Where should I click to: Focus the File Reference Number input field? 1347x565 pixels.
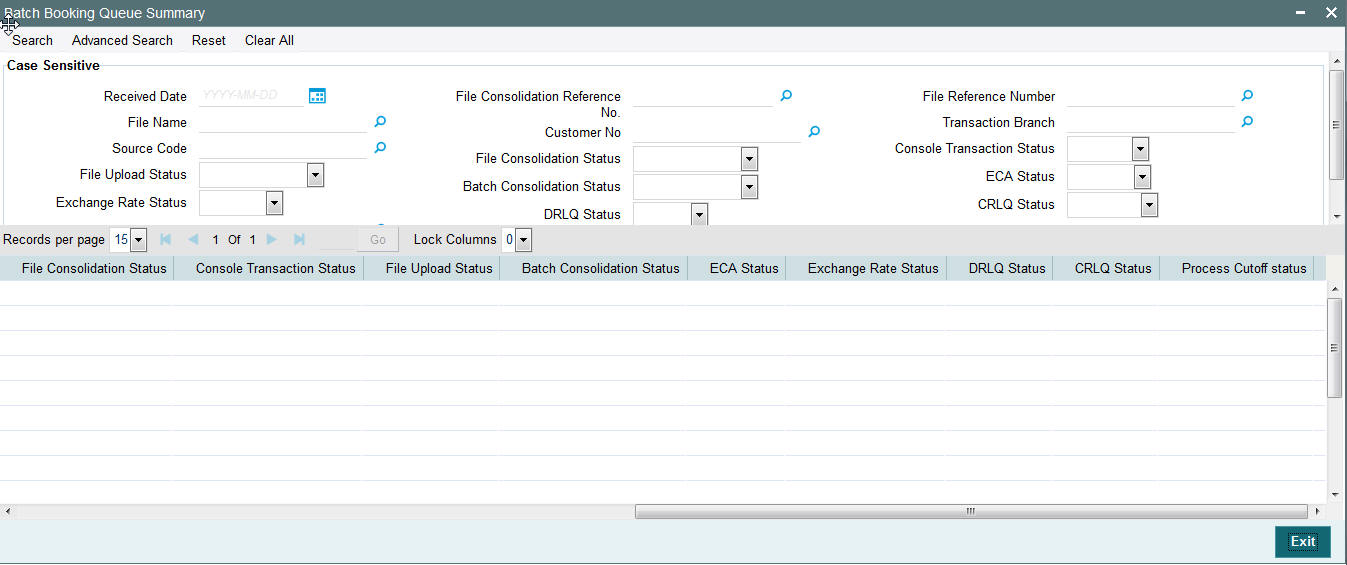(1150, 96)
